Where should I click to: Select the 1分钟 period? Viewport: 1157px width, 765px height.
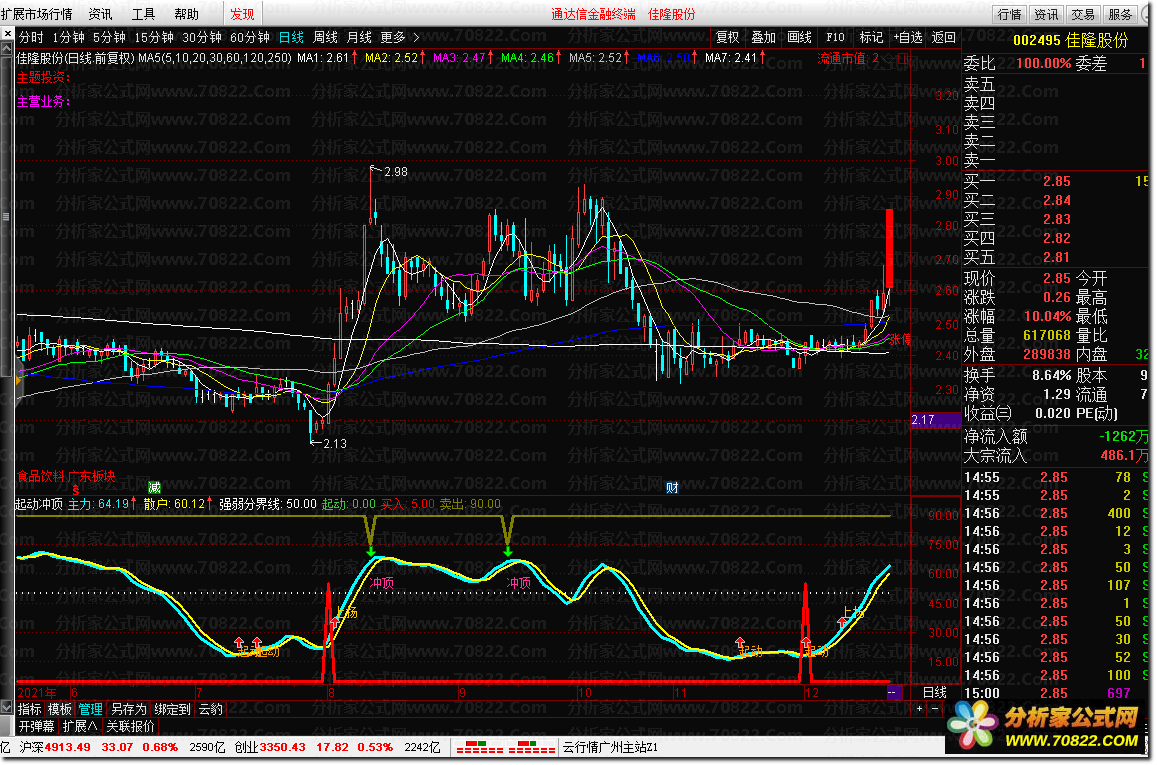point(69,37)
